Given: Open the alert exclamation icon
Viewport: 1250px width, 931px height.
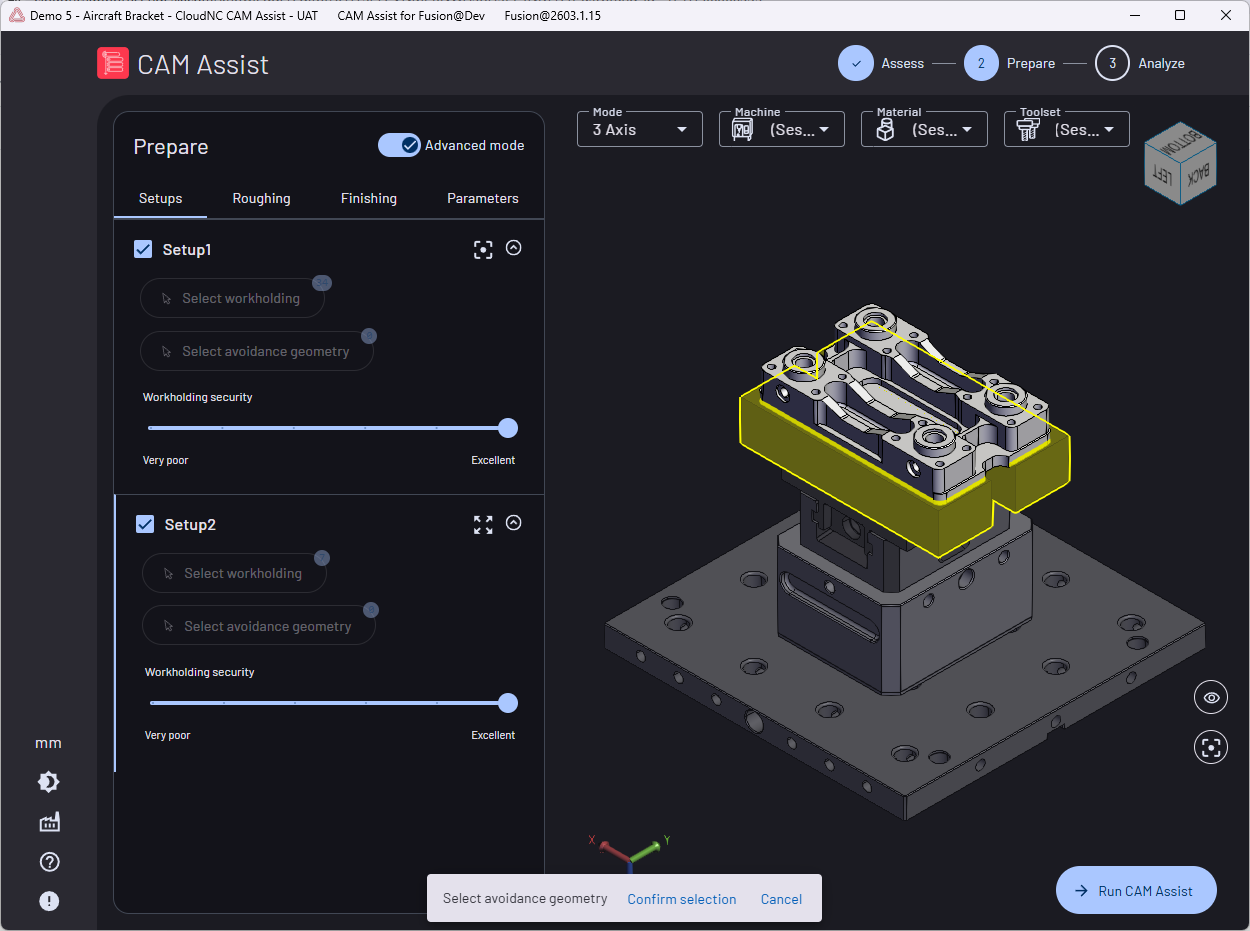Looking at the screenshot, I should tap(49, 901).
